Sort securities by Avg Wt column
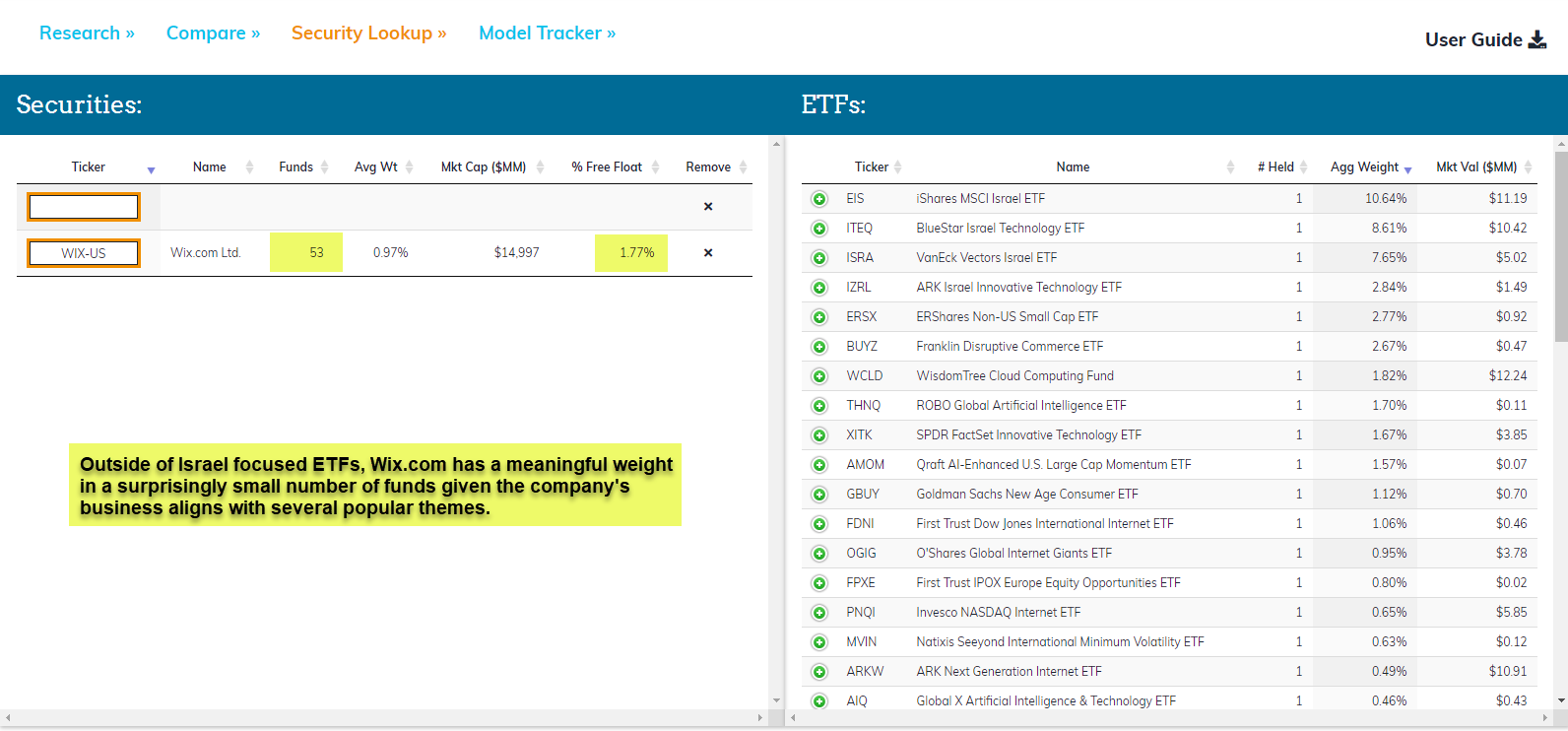1568x731 pixels. coord(376,167)
